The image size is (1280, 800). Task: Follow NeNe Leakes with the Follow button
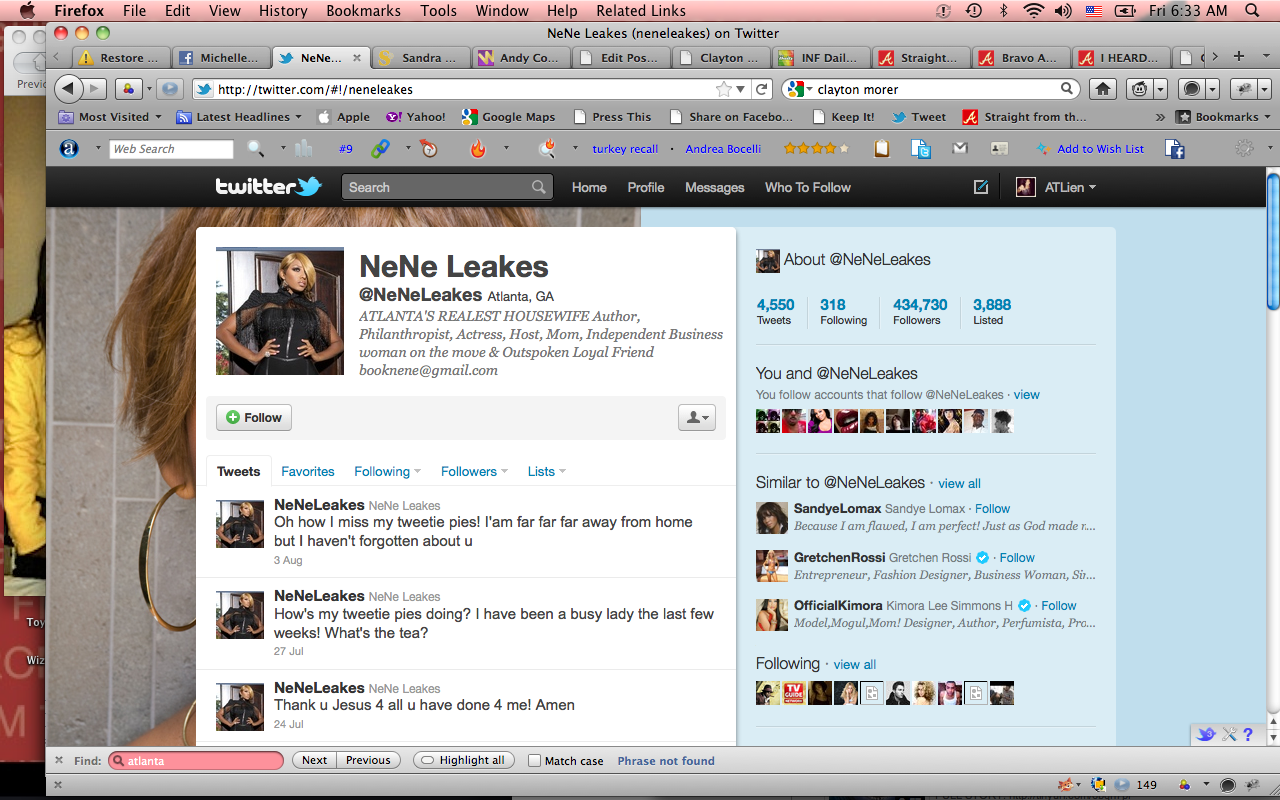(254, 418)
